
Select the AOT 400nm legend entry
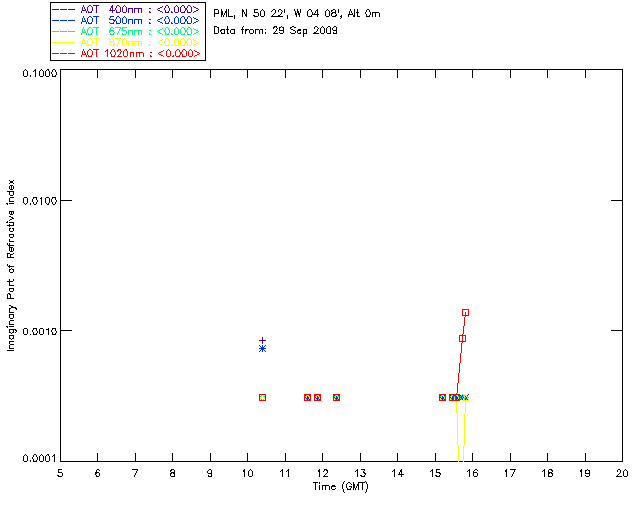pos(126,9)
